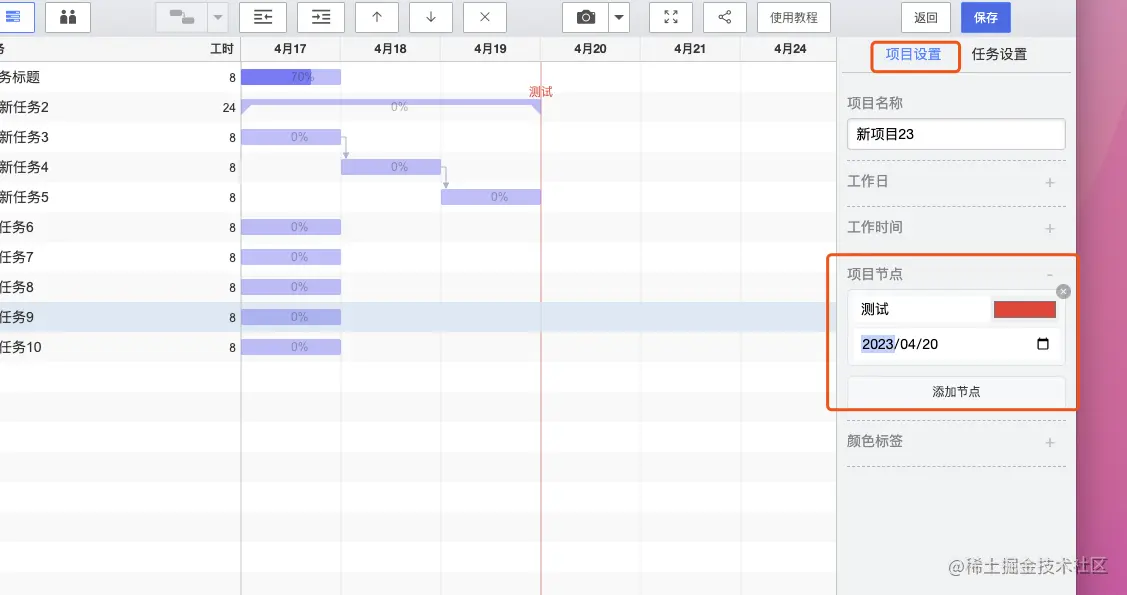Expand the 工作日 section

click(1049, 183)
